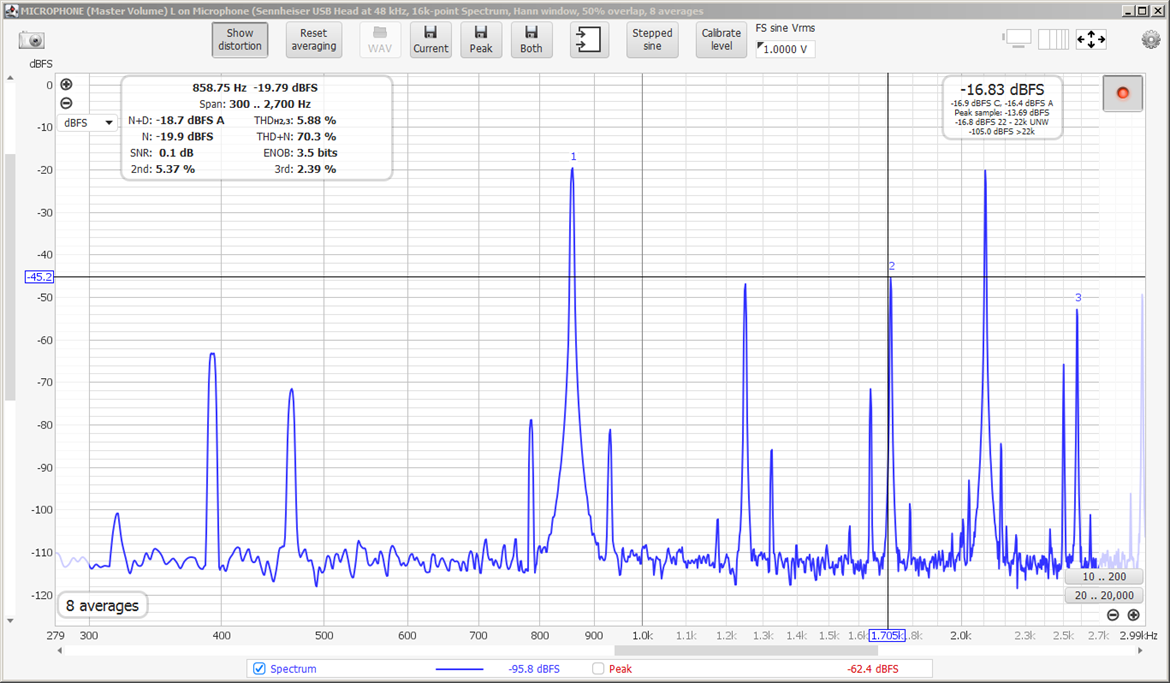
Task: Uncheck the Spectrum trace checkbox
Action: (259, 668)
